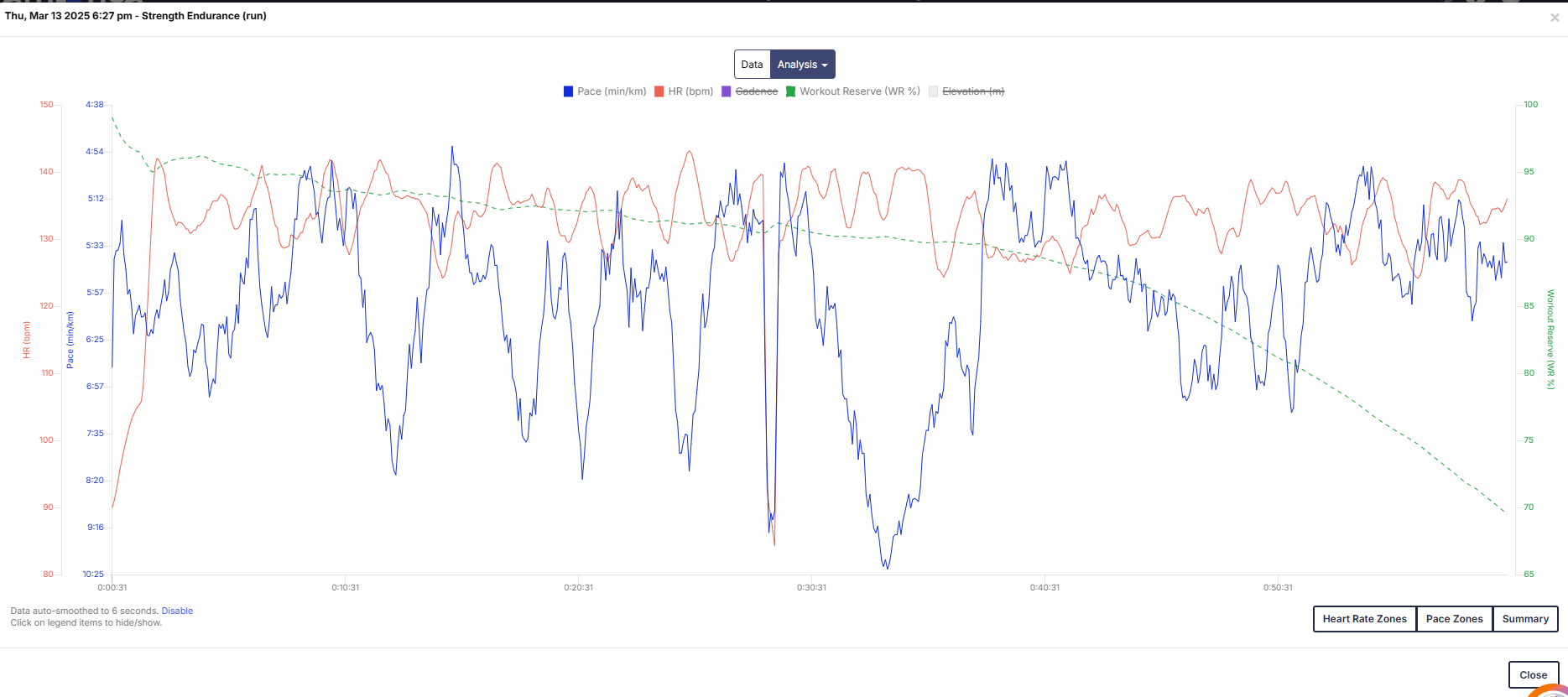This screenshot has width=1568, height=697.
Task: Click 'Data auto-smoothed to 6 seconds' note
Action: [x=85, y=611]
